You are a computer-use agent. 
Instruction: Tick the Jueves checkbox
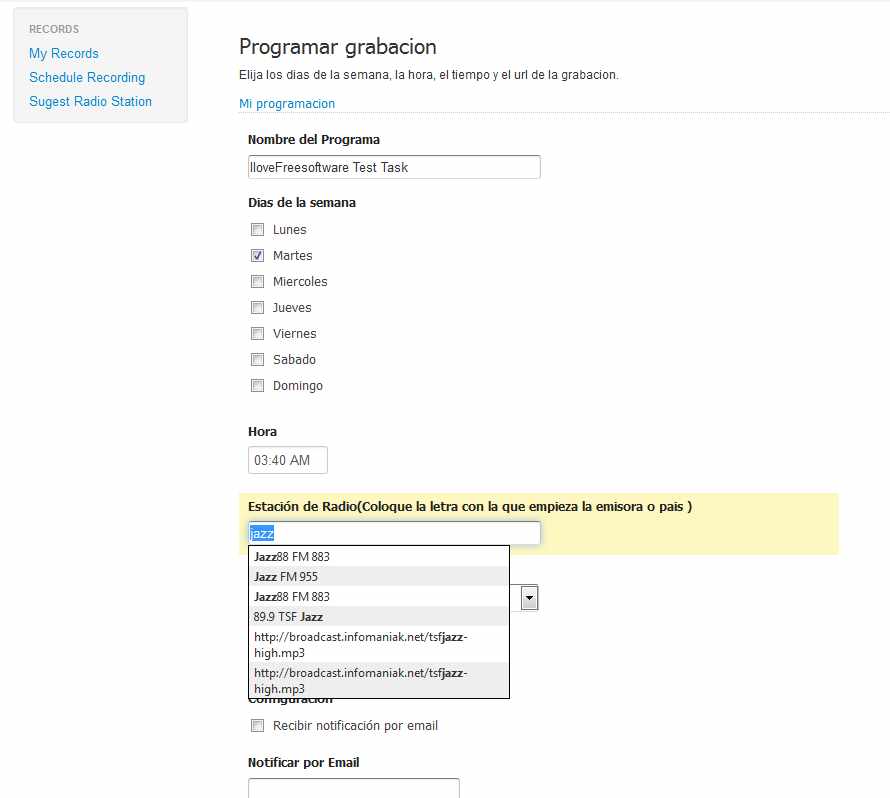tap(257, 307)
